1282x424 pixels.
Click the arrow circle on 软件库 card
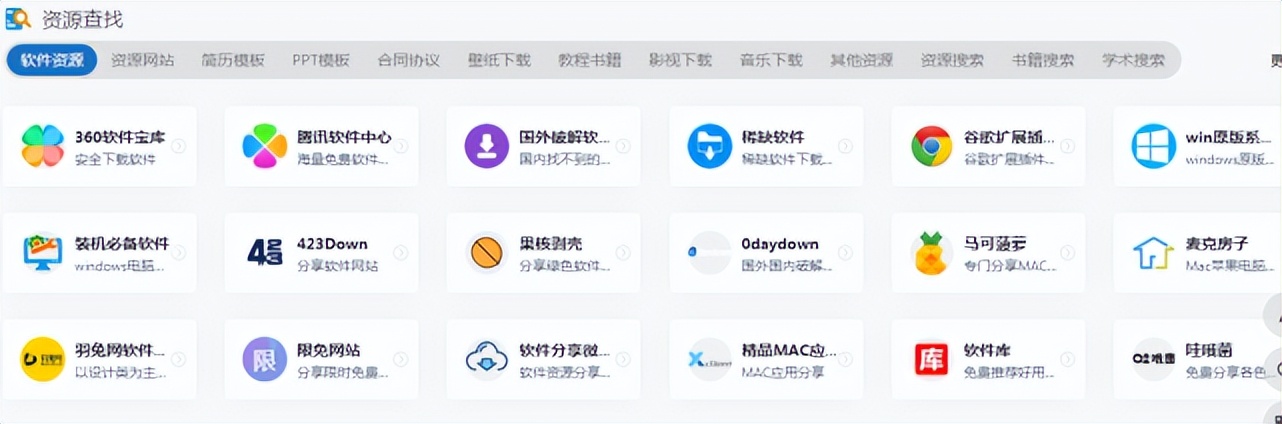click(x=1067, y=359)
